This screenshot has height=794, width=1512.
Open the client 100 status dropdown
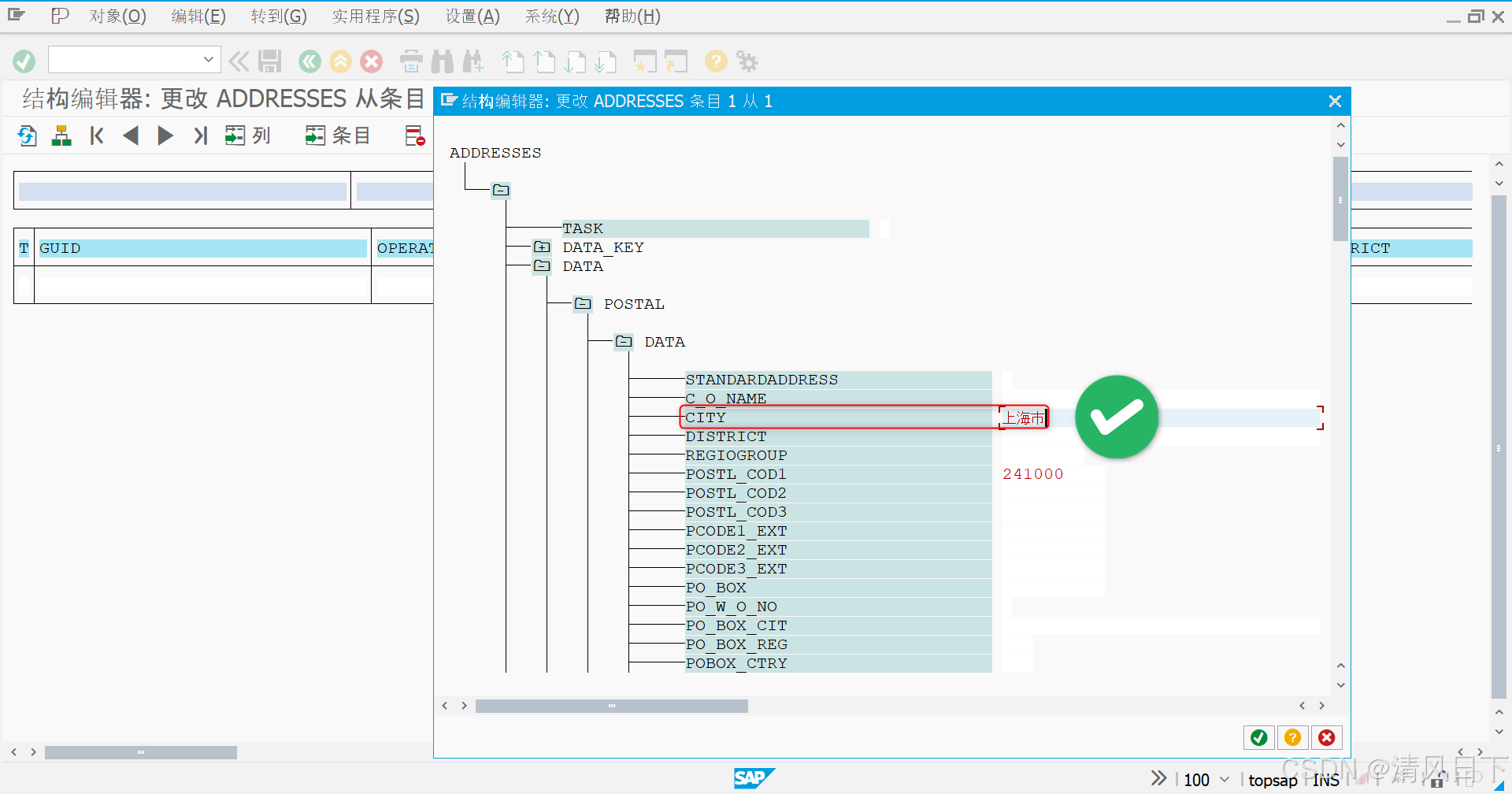point(1225,779)
